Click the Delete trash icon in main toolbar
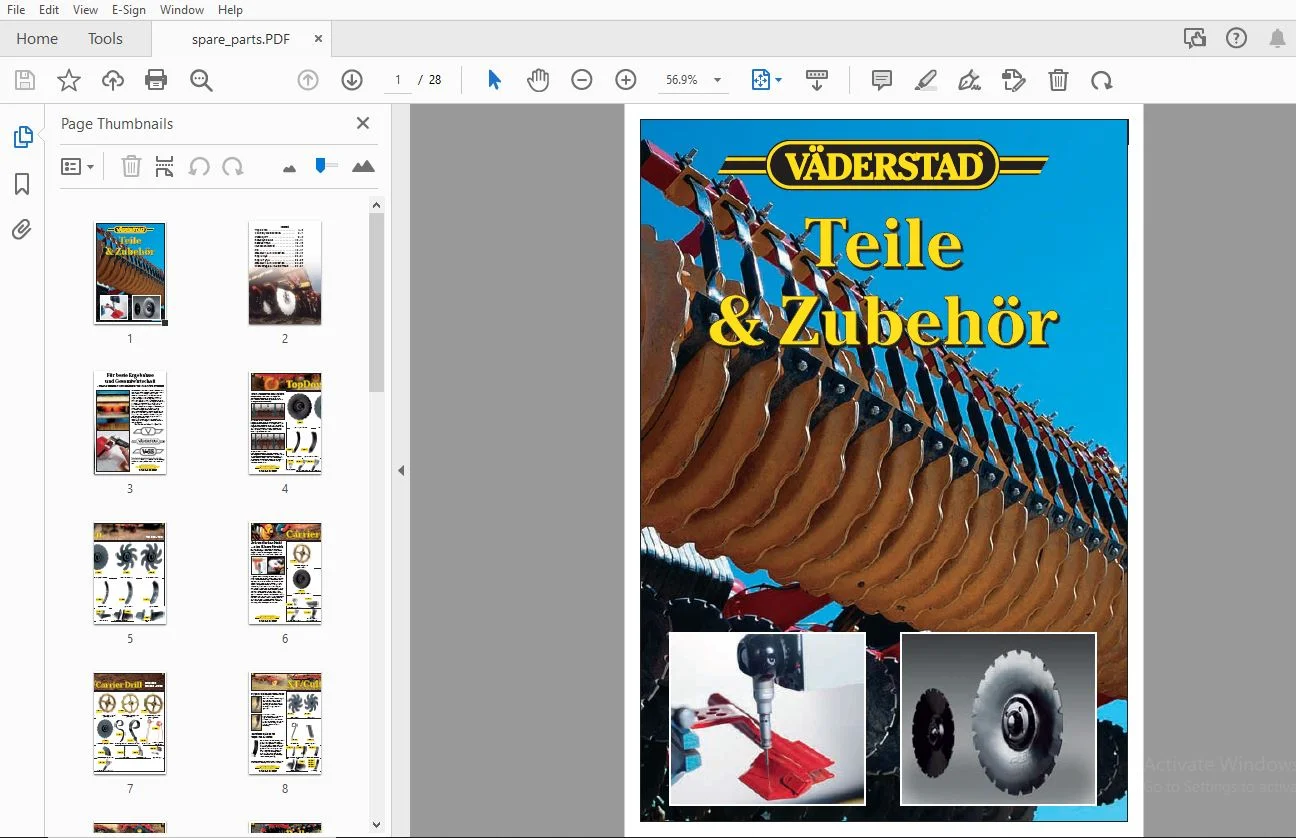This screenshot has width=1296, height=838. (x=1059, y=80)
